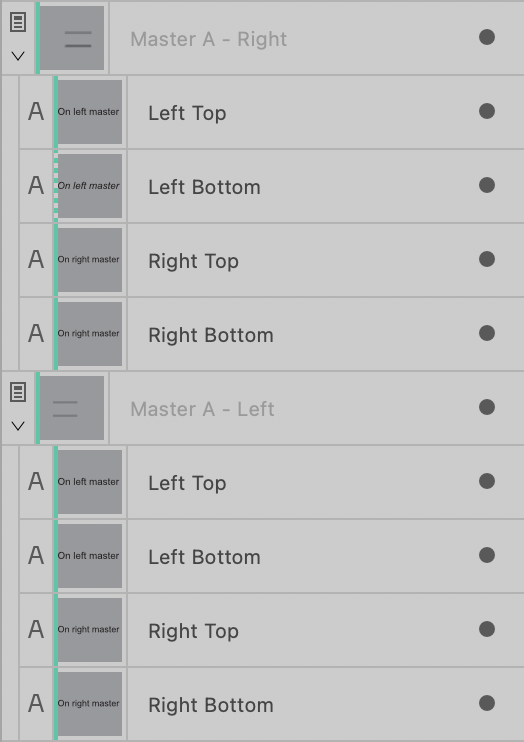Select Right Bottom layer name under Master A - Right
The height and width of the screenshot is (742, 524).
tap(211, 335)
